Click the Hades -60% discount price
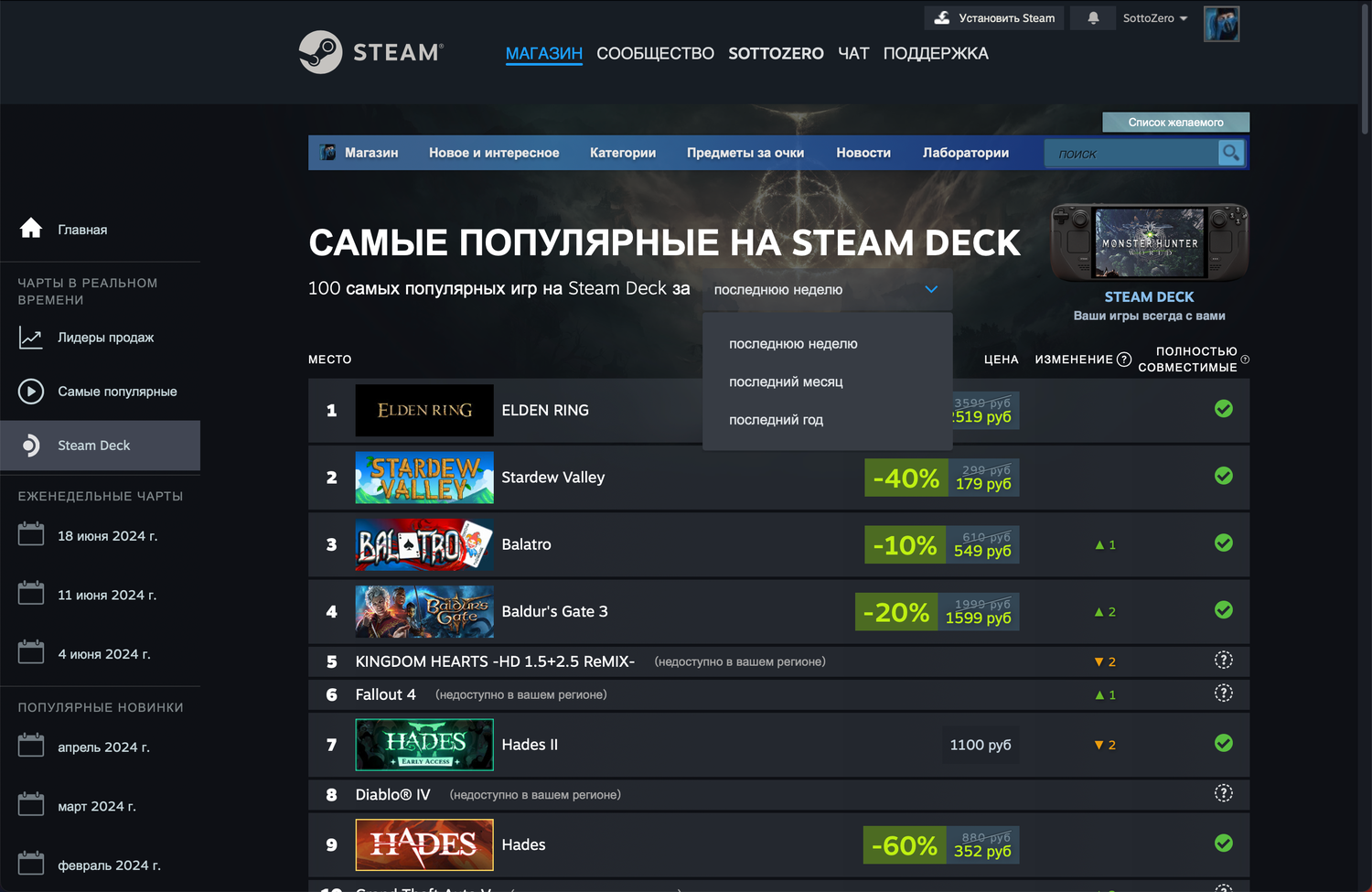 pos(941,844)
